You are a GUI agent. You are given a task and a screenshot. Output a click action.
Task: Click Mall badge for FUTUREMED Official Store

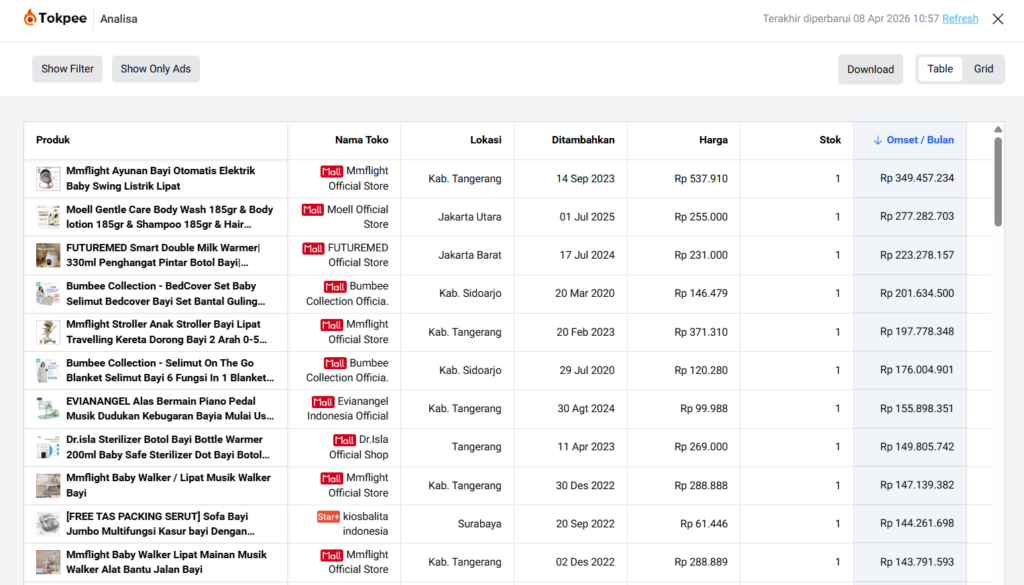pyautogui.click(x=313, y=248)
